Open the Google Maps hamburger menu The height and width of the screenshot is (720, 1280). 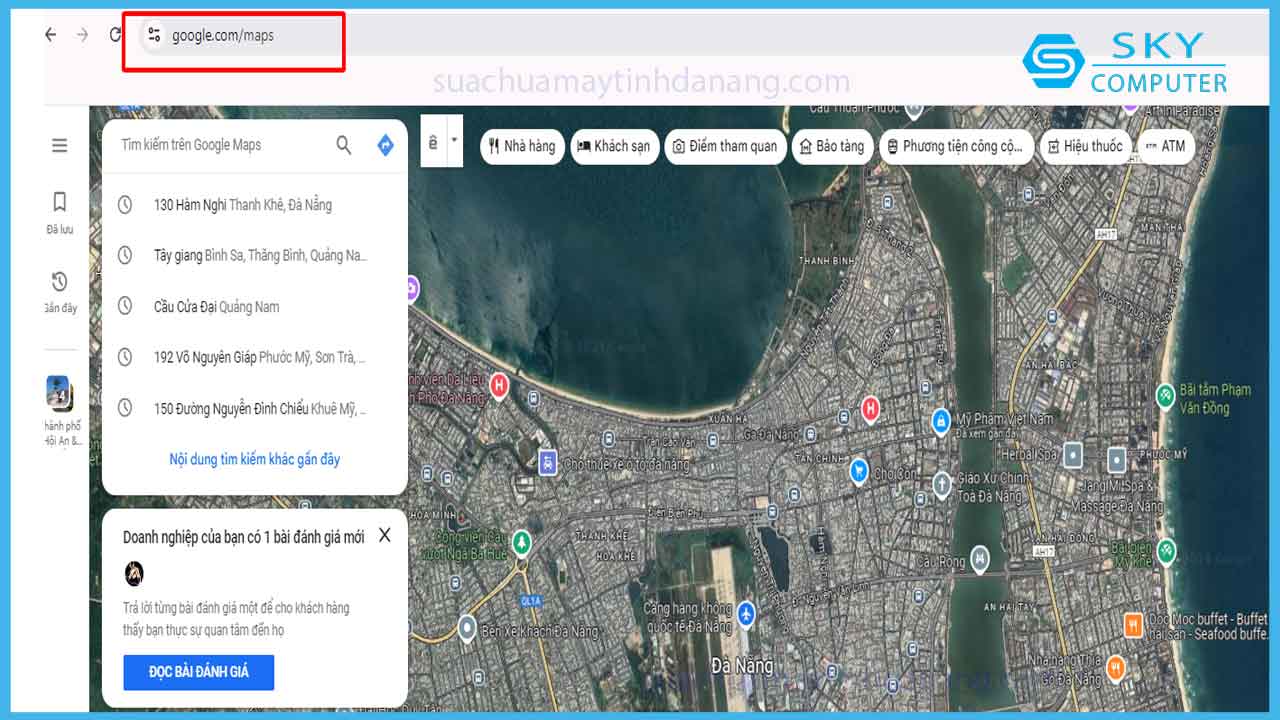(60, 146)
